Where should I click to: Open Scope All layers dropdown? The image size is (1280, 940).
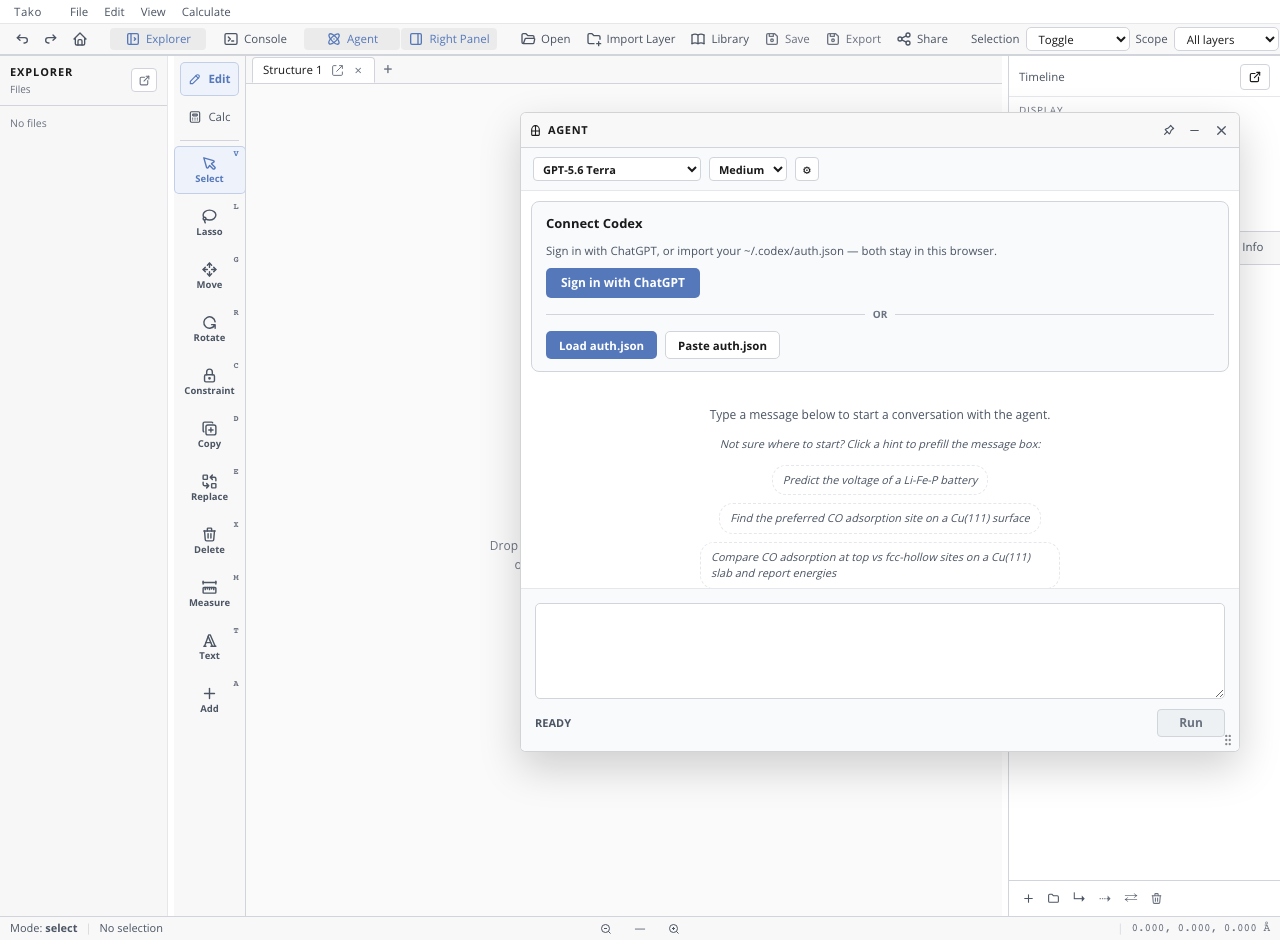click(x=1226, y=39)
